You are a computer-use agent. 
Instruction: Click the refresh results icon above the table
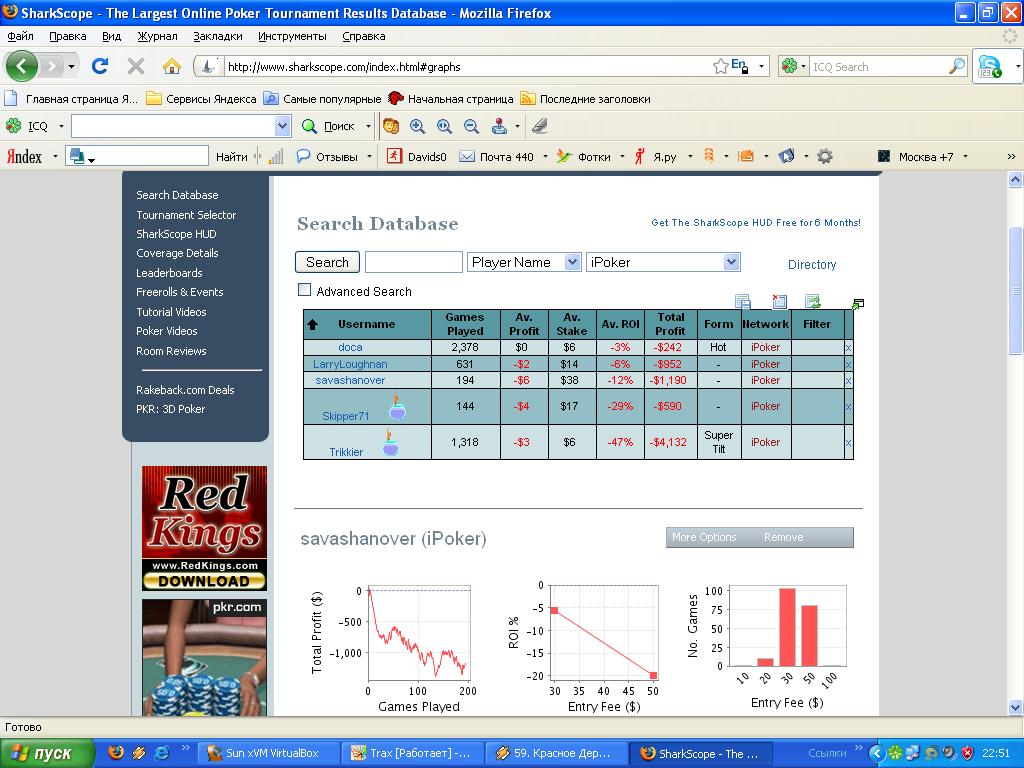[x=813, y=301]
